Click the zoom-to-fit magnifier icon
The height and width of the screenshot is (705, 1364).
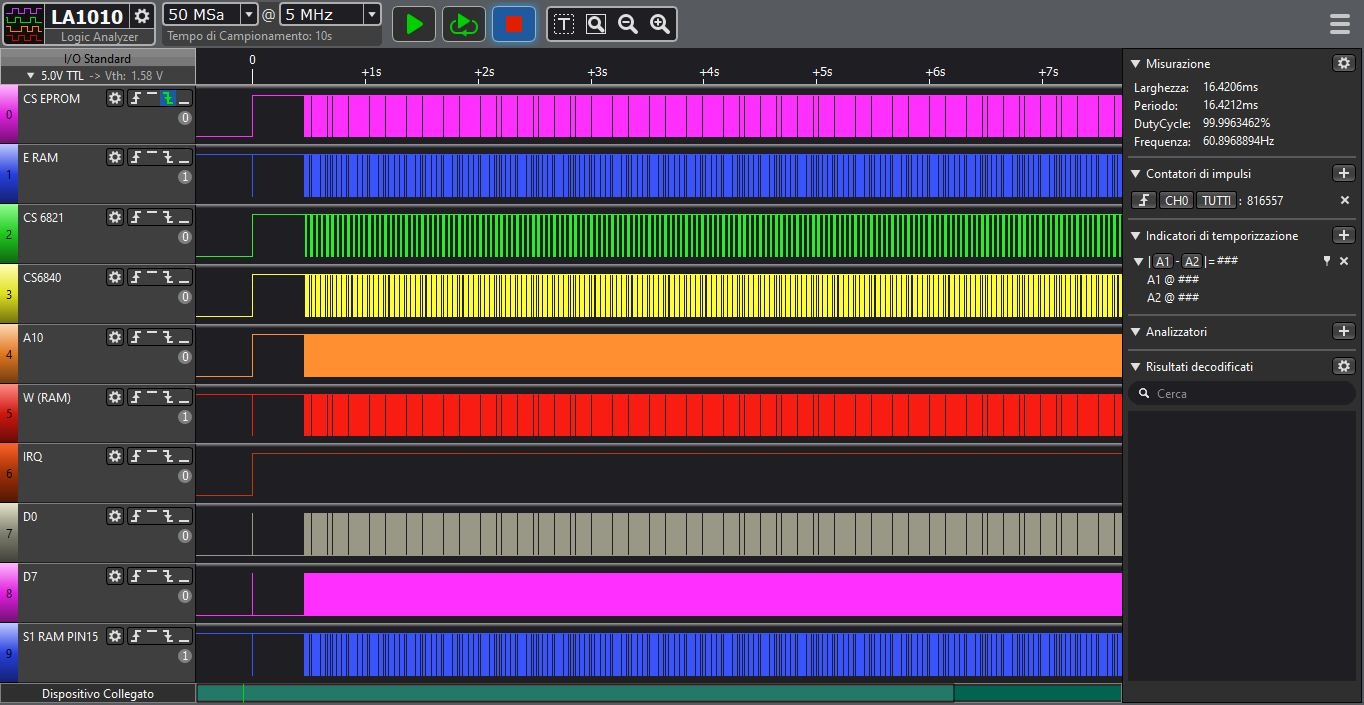[x=596, y=24]
